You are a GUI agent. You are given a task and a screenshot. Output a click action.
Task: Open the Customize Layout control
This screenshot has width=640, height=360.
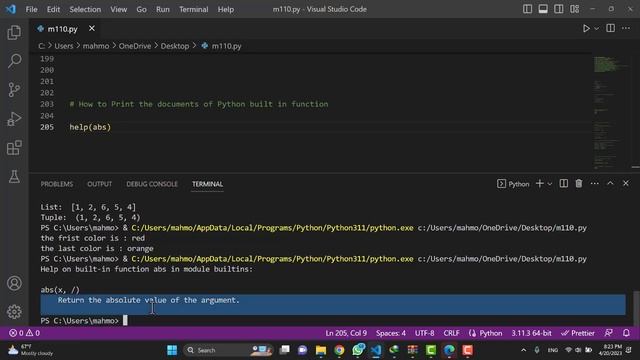pyautogui.click(x=575, y=9)
